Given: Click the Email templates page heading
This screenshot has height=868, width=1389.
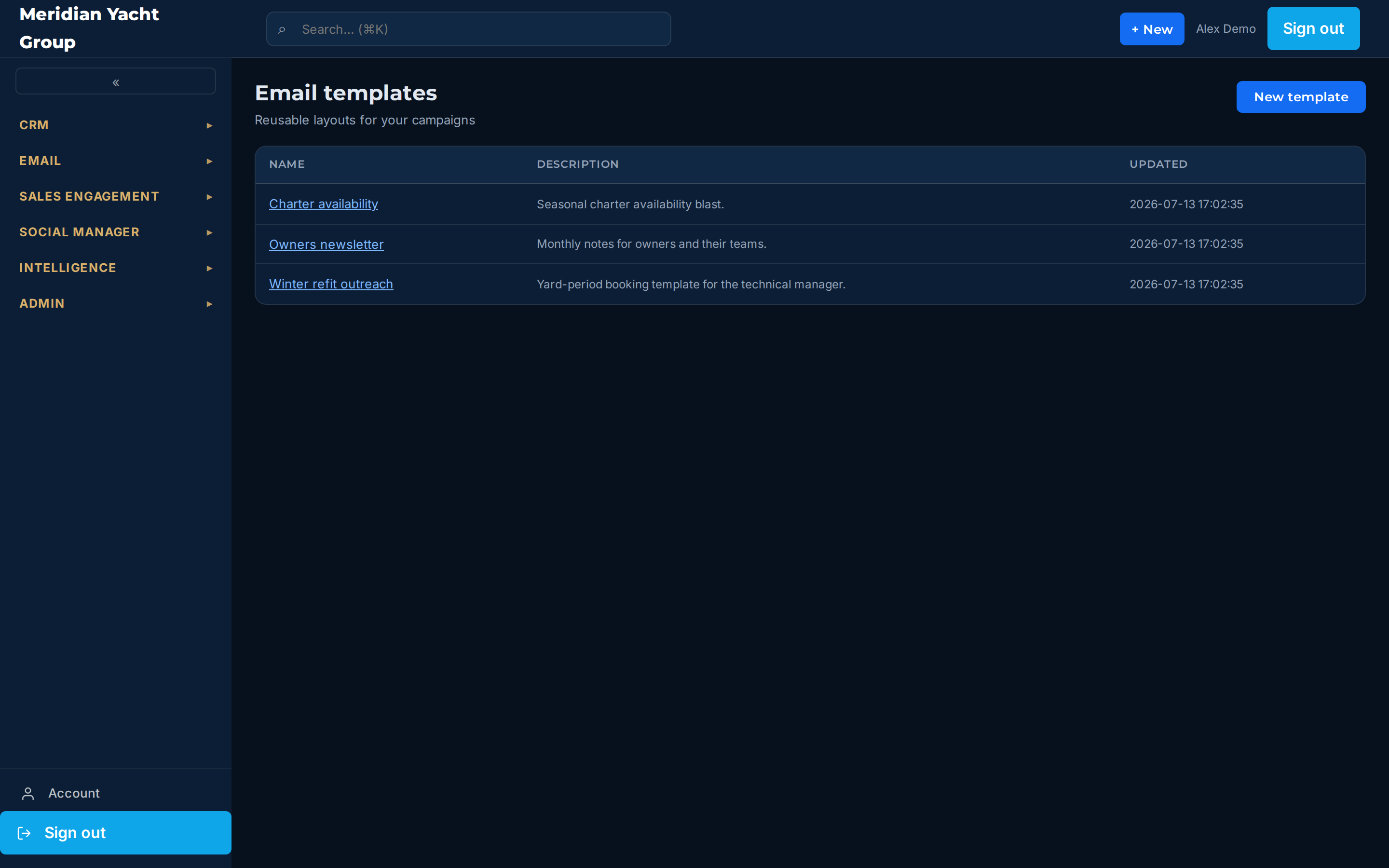Looking at the screenshot, I should click(346, 93).
